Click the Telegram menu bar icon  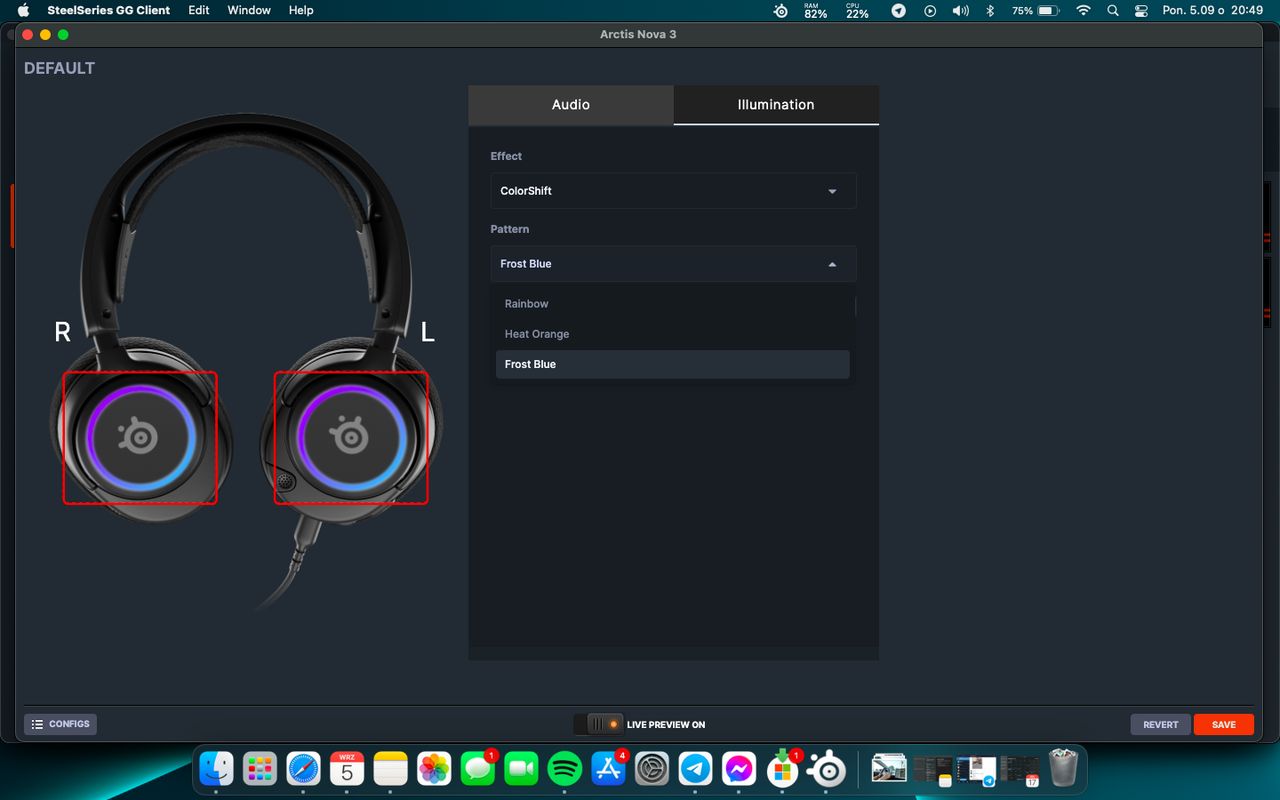[898, 10]
